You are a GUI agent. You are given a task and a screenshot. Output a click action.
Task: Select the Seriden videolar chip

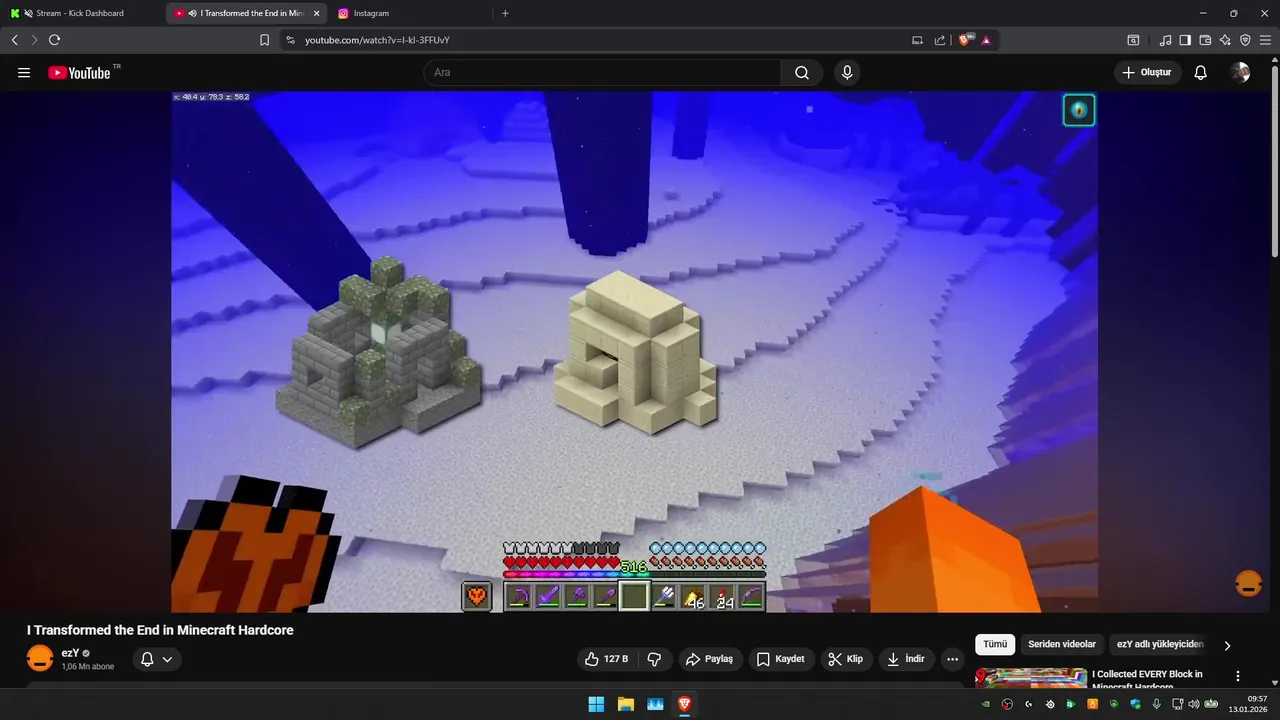coord(1062,645)
